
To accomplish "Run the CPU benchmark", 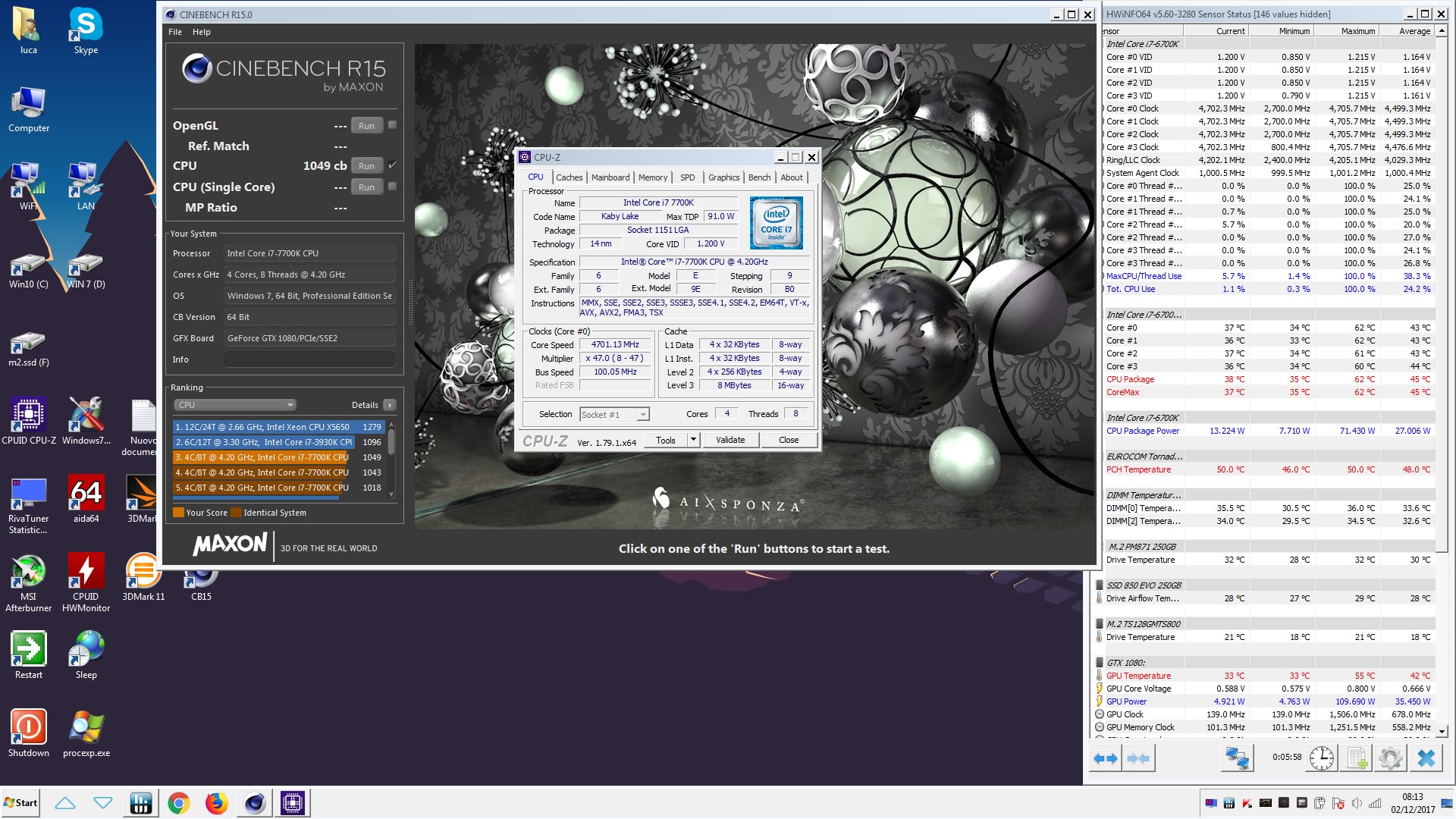I will tap(367, 166).
